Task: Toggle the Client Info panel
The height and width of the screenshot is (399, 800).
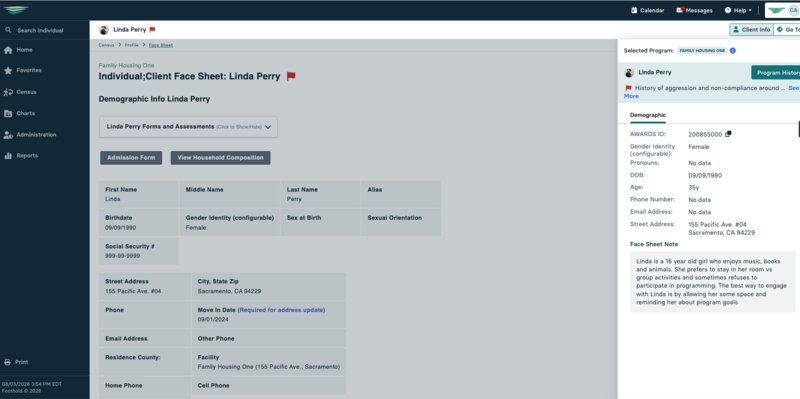Action: (x=751, y=30)
